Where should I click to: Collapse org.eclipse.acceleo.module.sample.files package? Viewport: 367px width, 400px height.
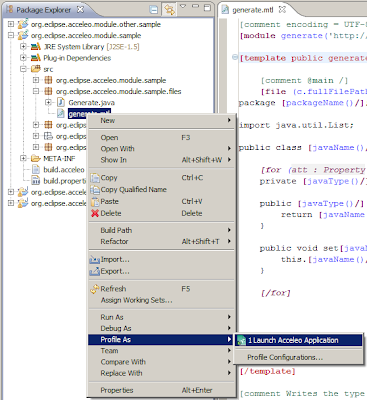click(x=36, y=91)
